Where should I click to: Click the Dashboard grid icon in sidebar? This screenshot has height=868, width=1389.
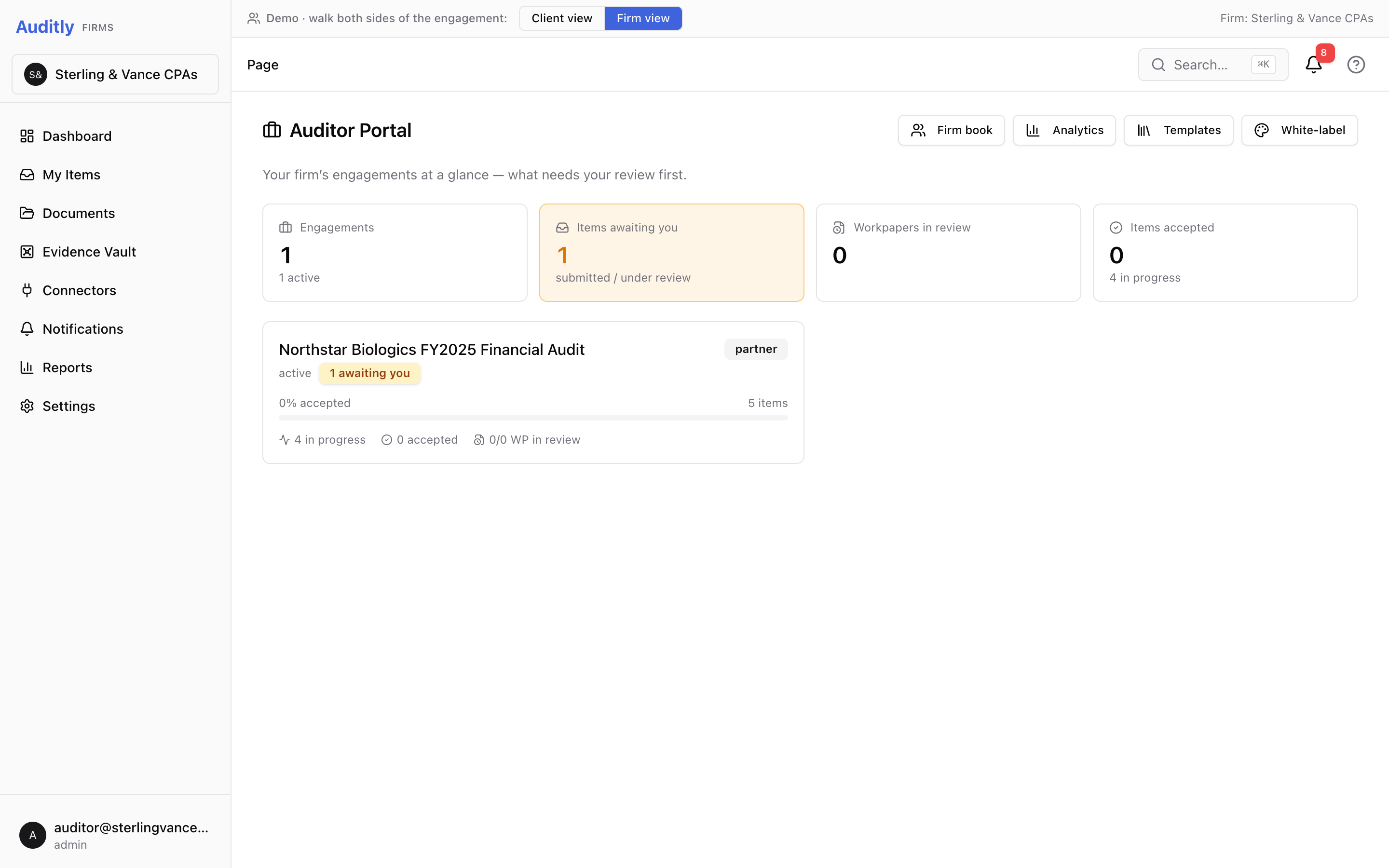(27, 136)
